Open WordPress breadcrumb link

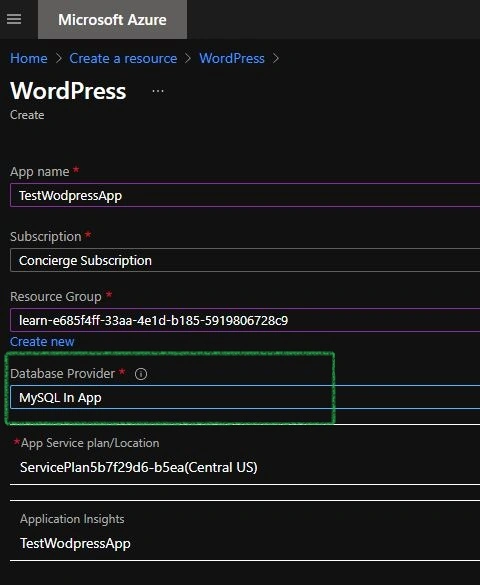(x=232, y=58)
